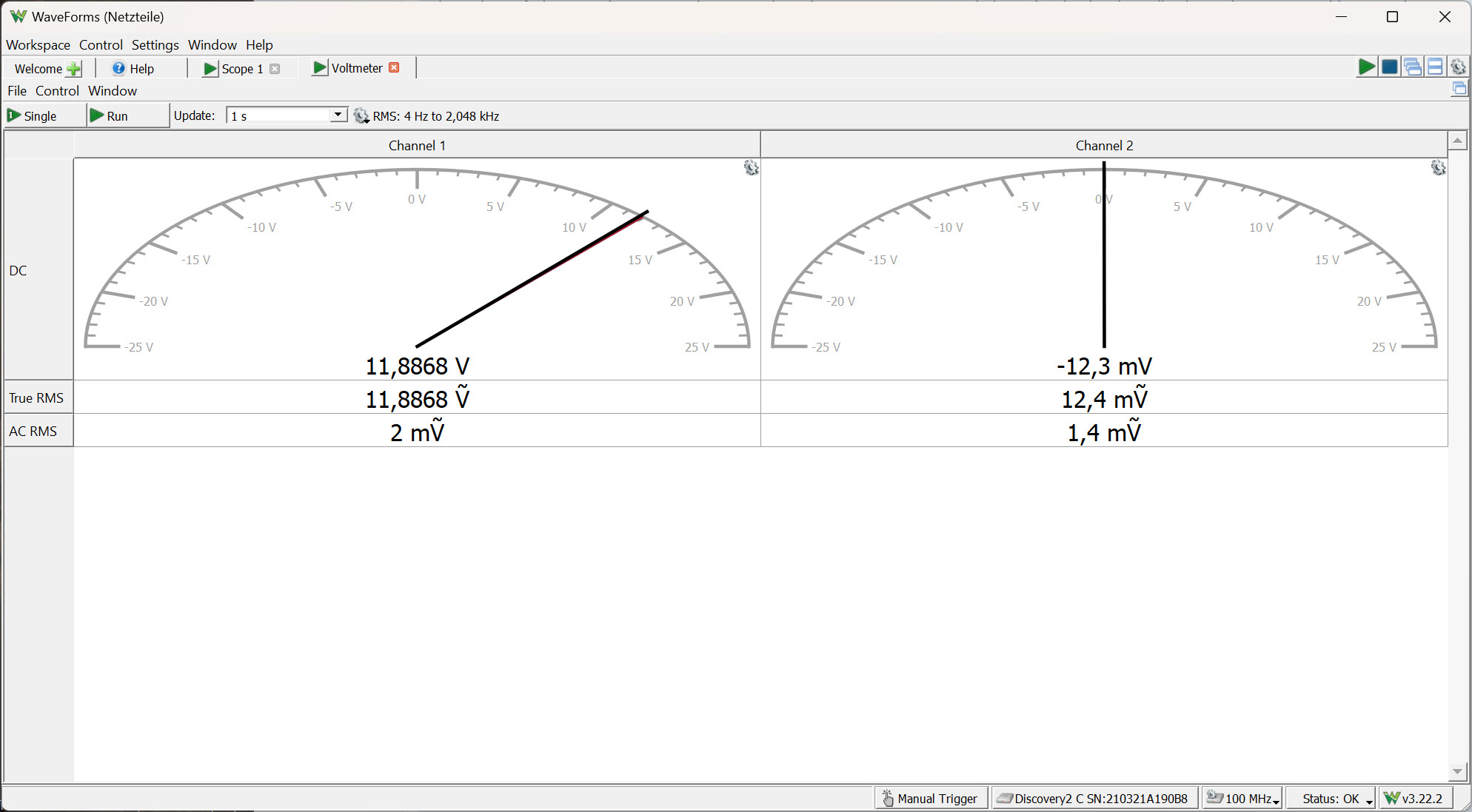
Task: Open Channel 2 gear settings
Action: (x=1438, y=168)
